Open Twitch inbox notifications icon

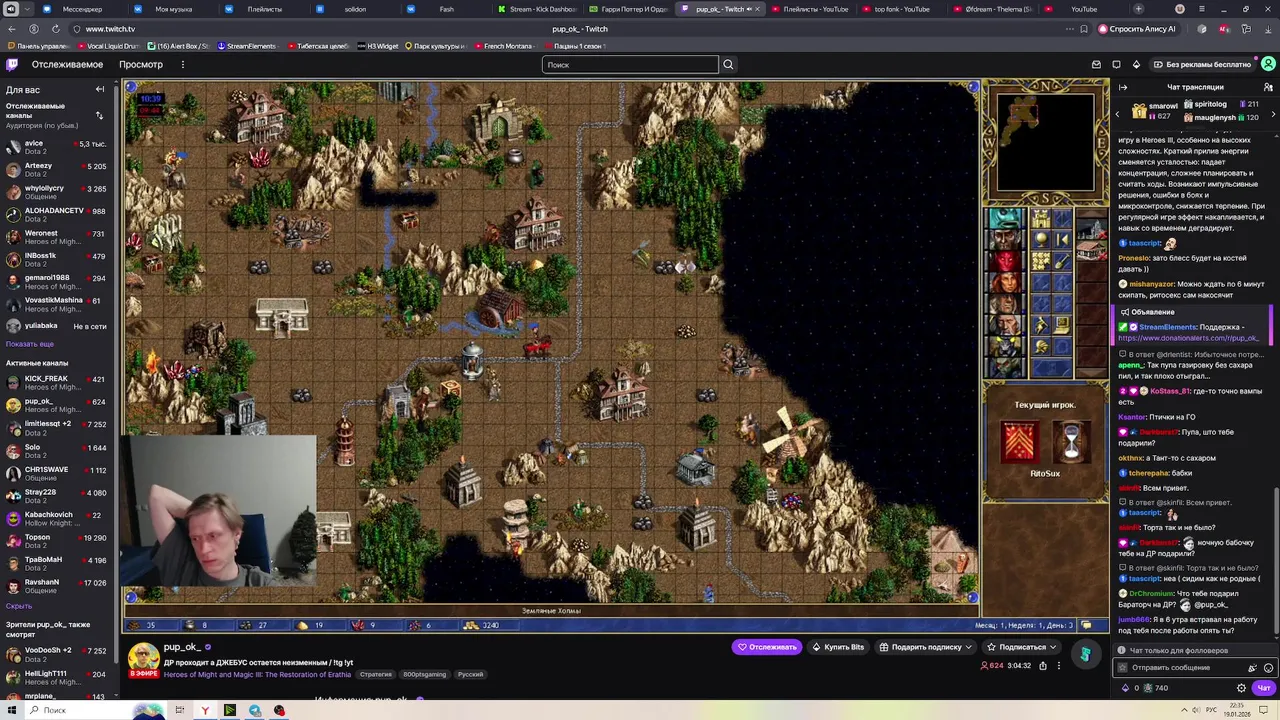pos(1097,64)
